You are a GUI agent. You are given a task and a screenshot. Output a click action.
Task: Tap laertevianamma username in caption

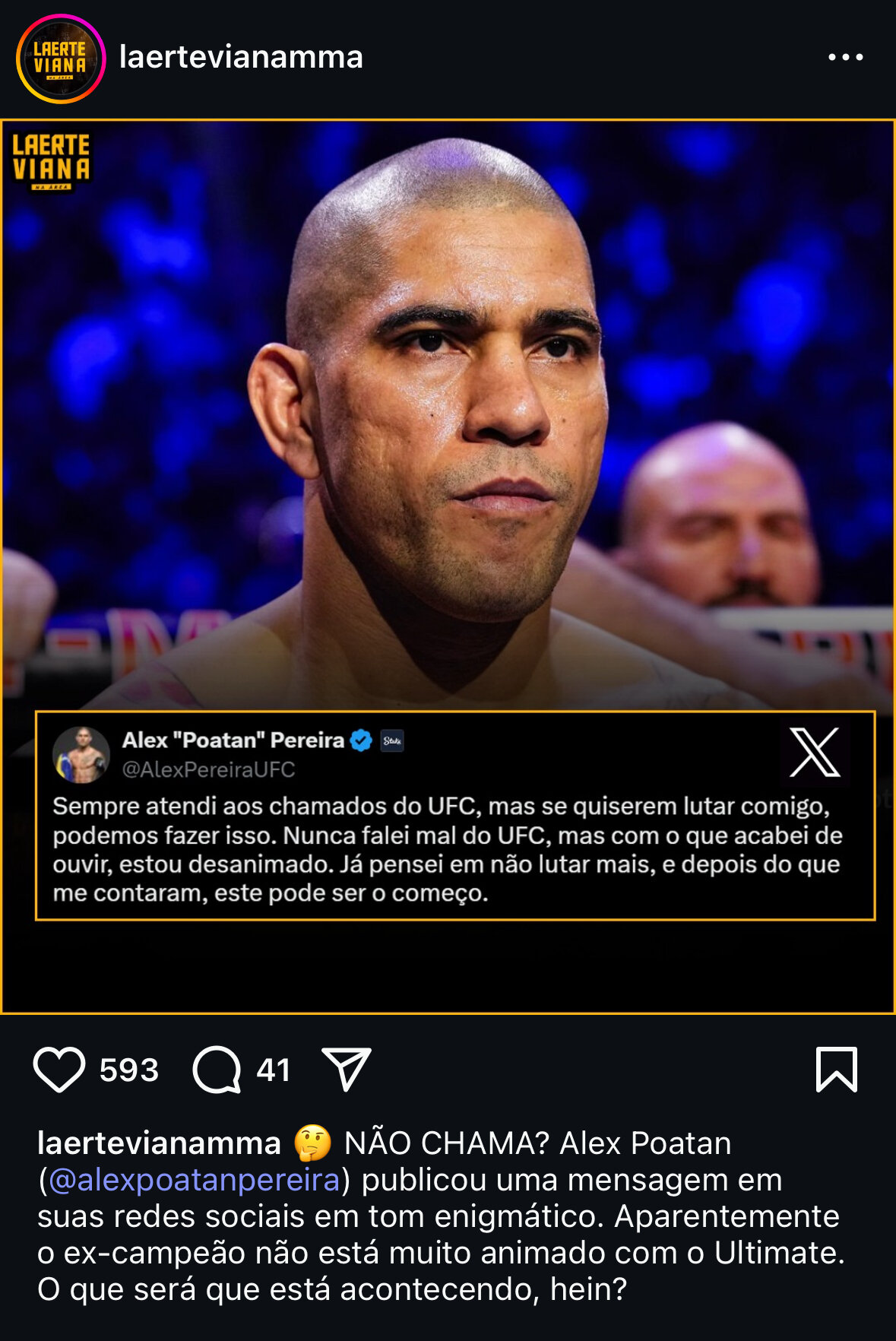point(159,1143)
